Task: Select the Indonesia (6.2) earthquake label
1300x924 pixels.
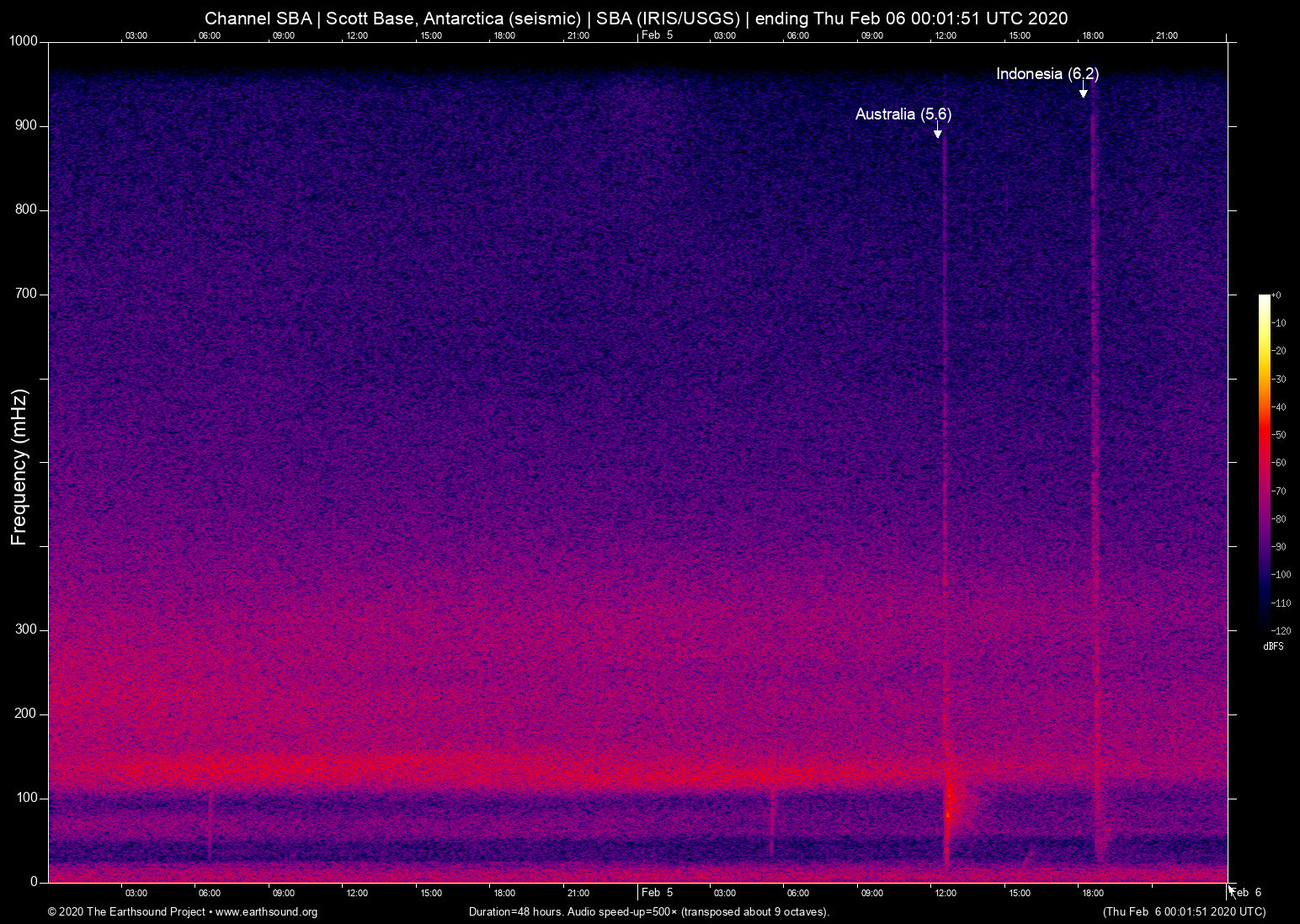Action: (x=1047, y=74)
